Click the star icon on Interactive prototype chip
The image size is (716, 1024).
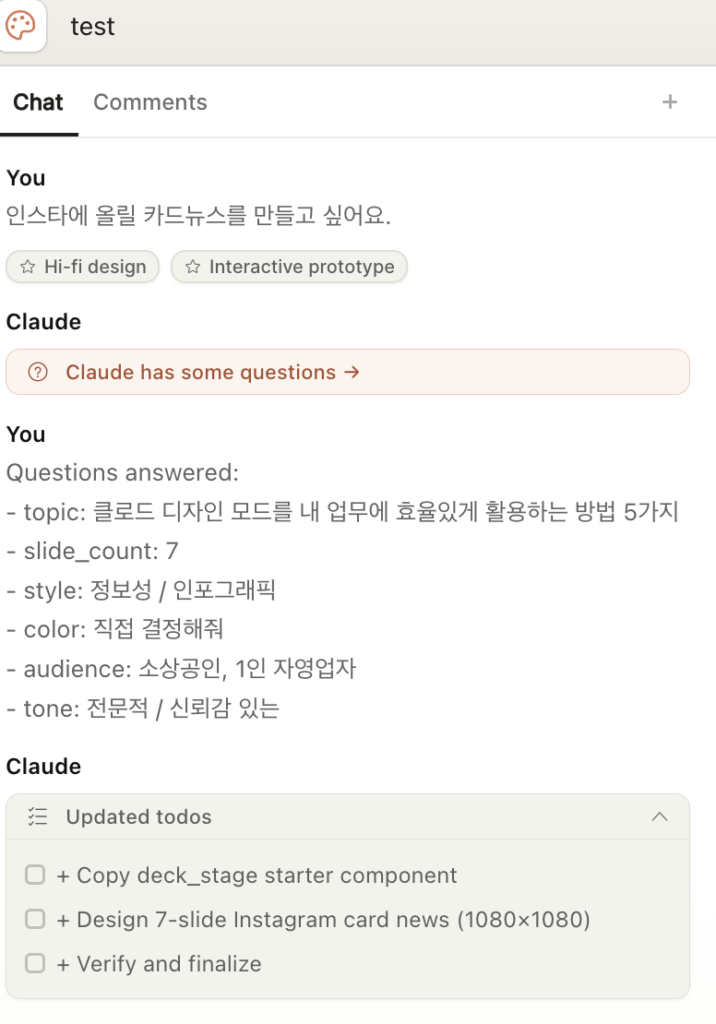click(192, 266)
